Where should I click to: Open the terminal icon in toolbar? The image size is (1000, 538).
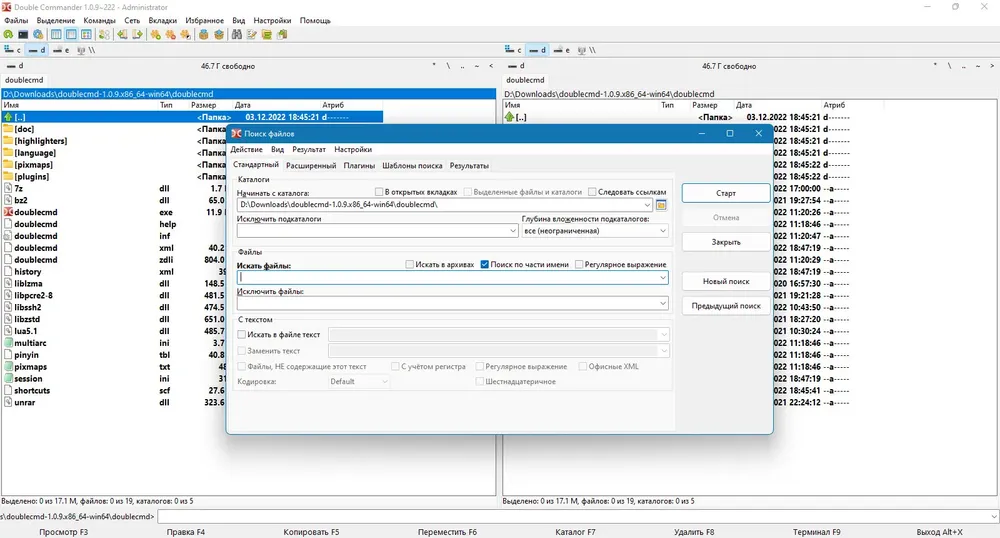point(23,34)
